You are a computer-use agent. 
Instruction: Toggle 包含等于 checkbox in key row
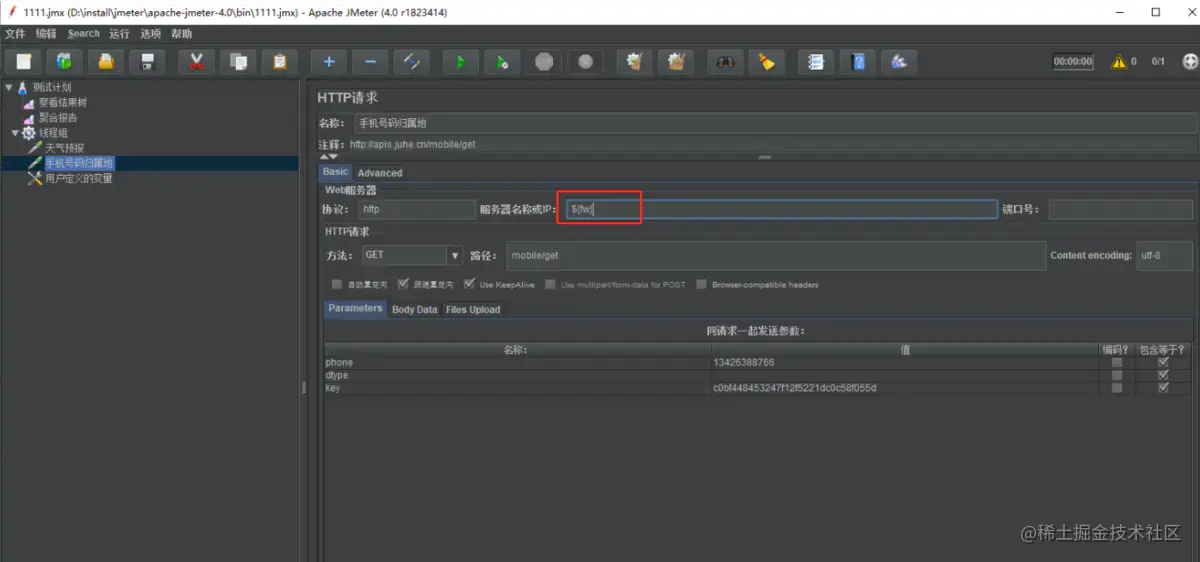click(1163, 388)
